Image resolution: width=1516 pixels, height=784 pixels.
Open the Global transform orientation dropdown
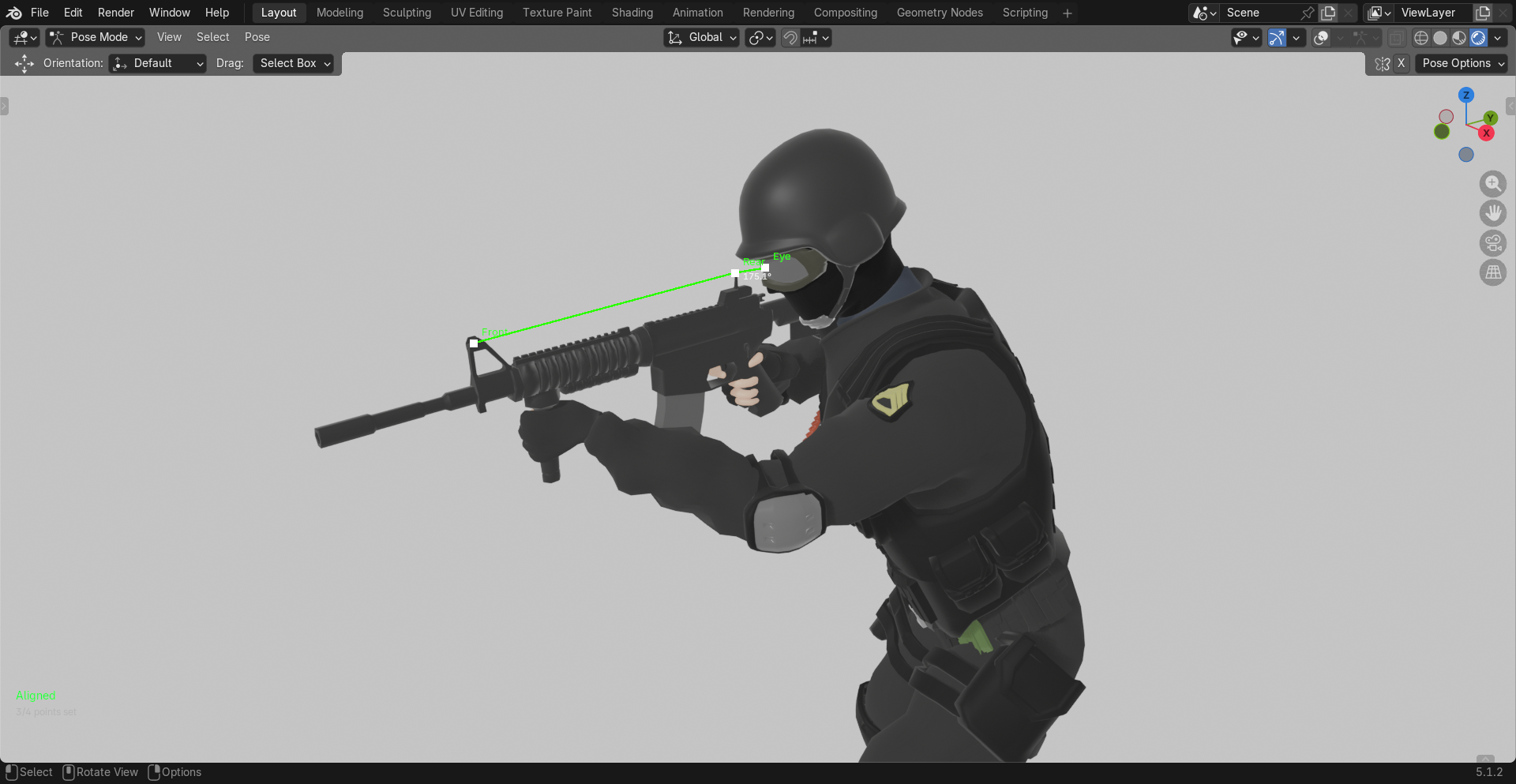701,37
